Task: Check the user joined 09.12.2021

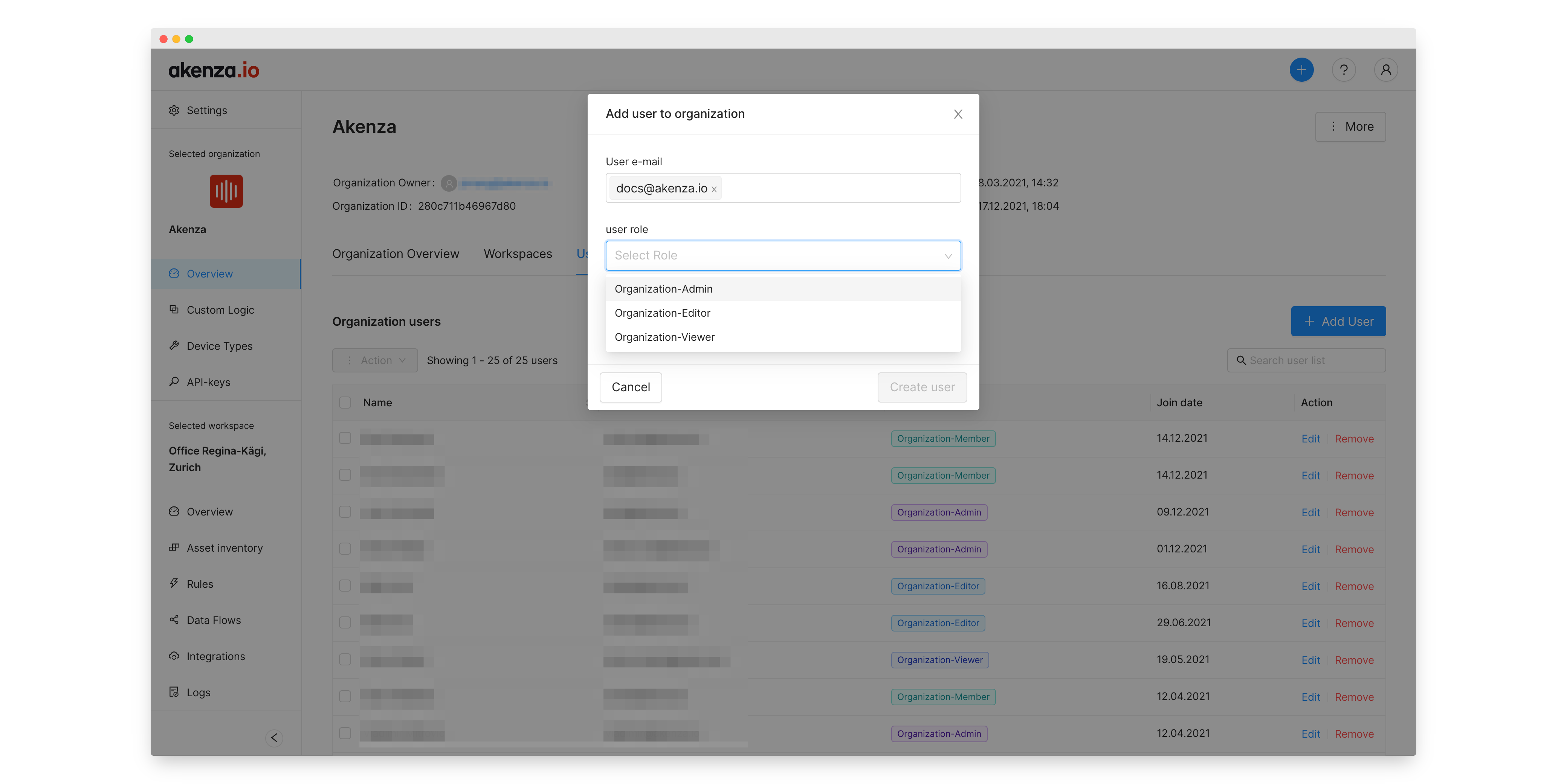Action: click(345, 512)
